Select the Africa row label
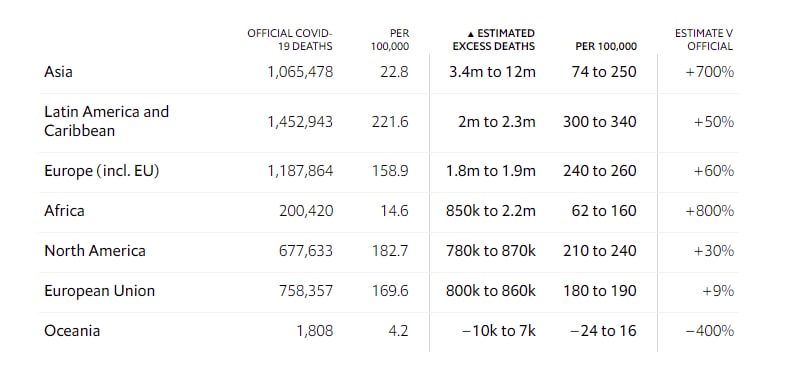Image resolution: width=791 pixels, height=391 pixels. 64,210
